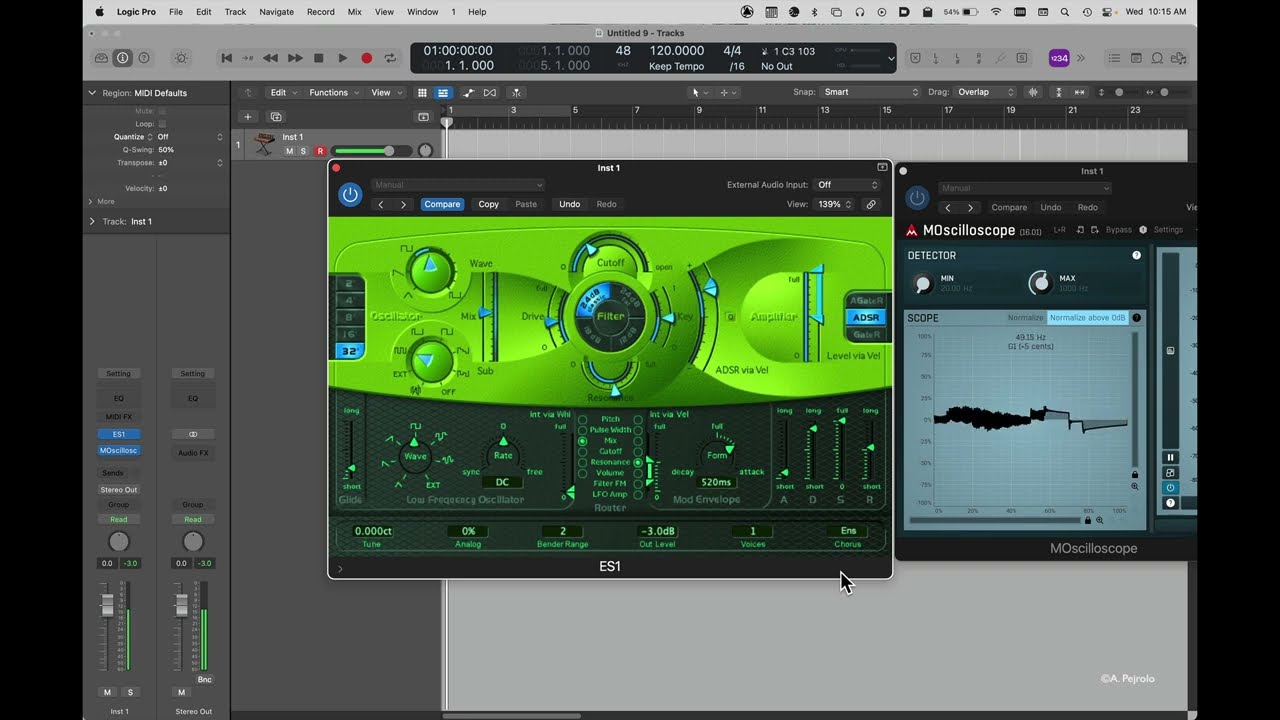Open the Mix menu
The height and width of the screenshot is (720, 1280).
click(x=354, y=12)
